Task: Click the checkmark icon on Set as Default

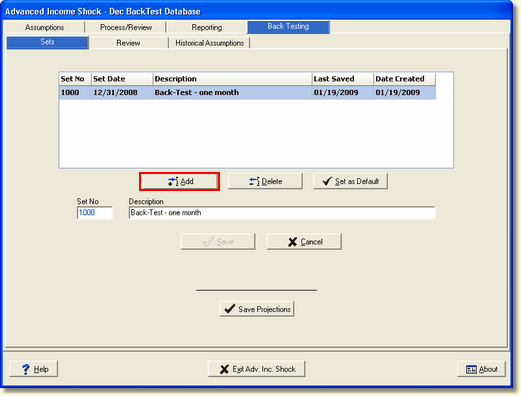Action: coord(327,181)
